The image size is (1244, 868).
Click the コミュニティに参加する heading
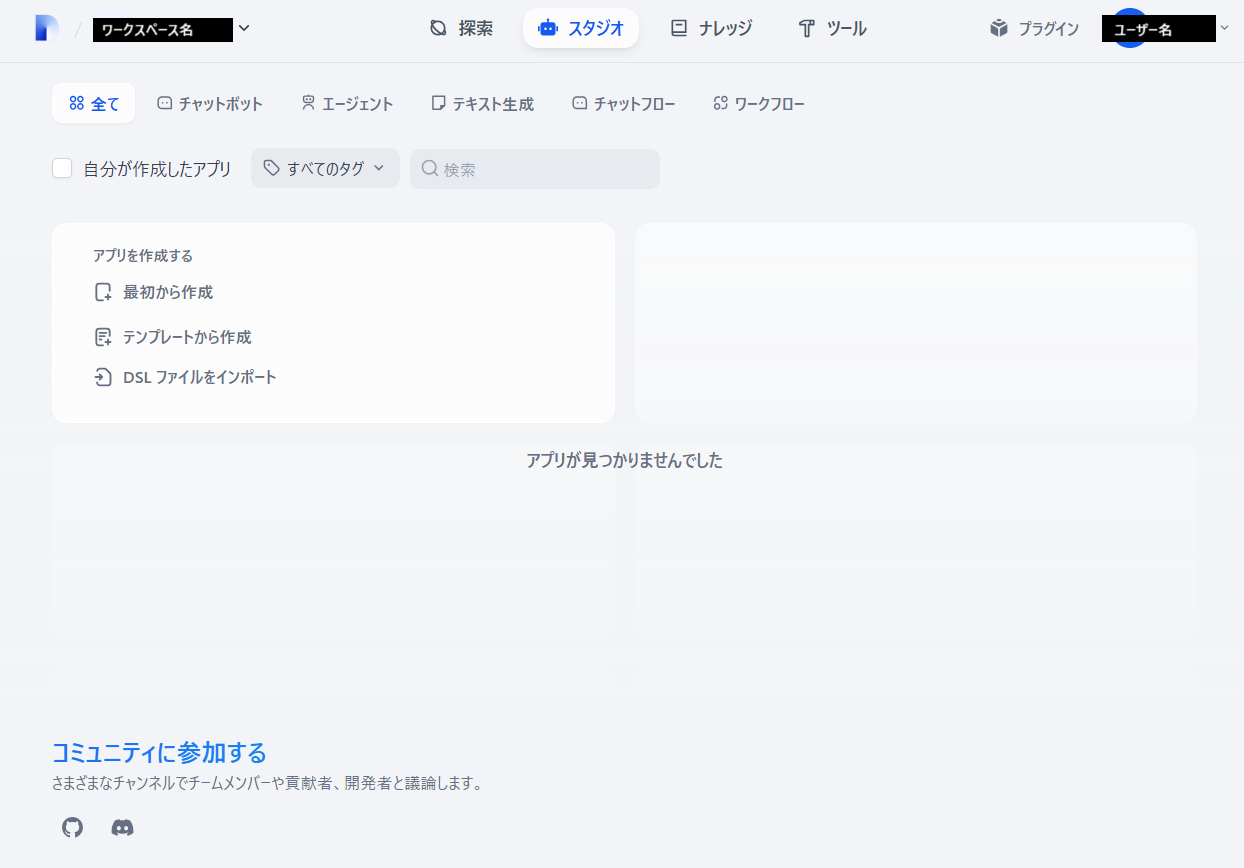pos(159,752)
